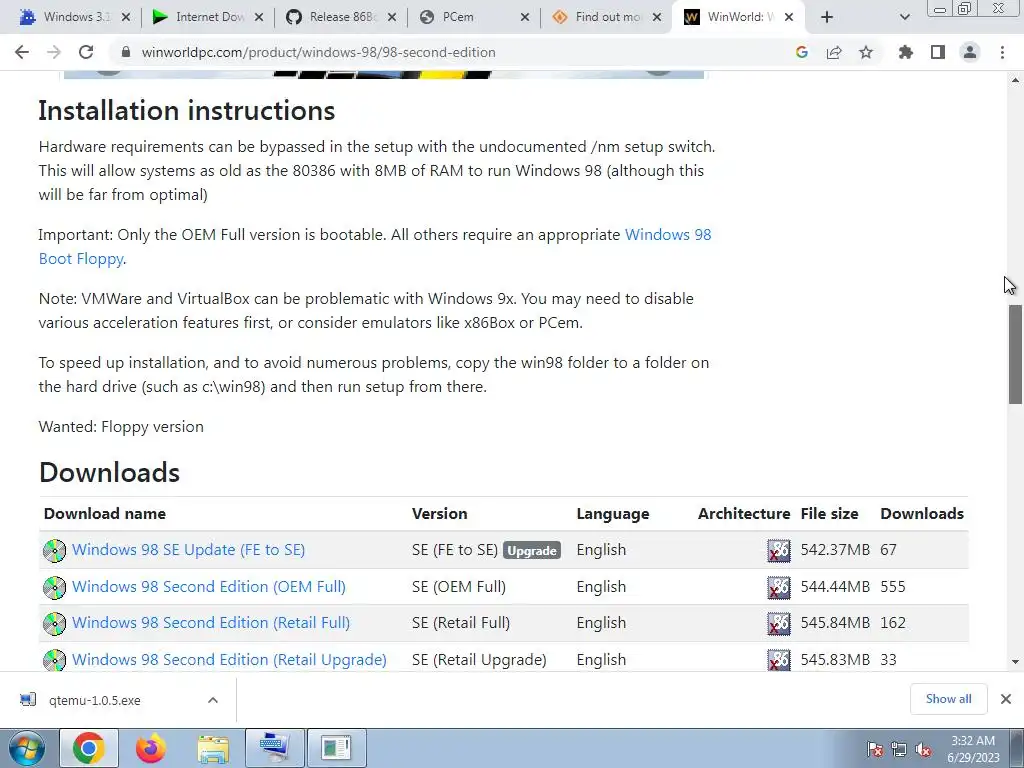Open Action Center flag tray icon
Viewport: 1024px width, 768px height.
click(875, 749)
